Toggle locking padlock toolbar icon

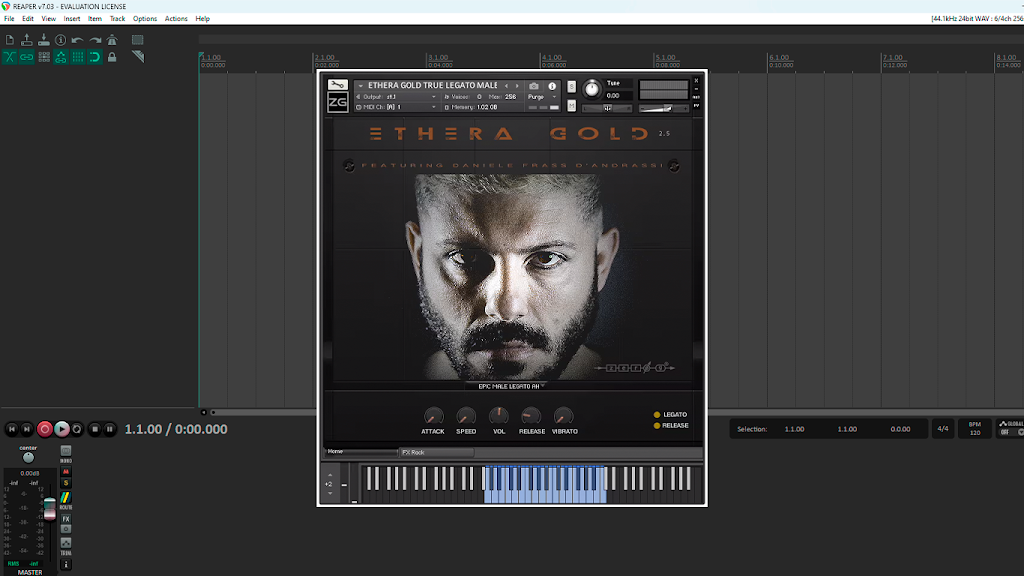pyautogui.click(x=112, y=57)
